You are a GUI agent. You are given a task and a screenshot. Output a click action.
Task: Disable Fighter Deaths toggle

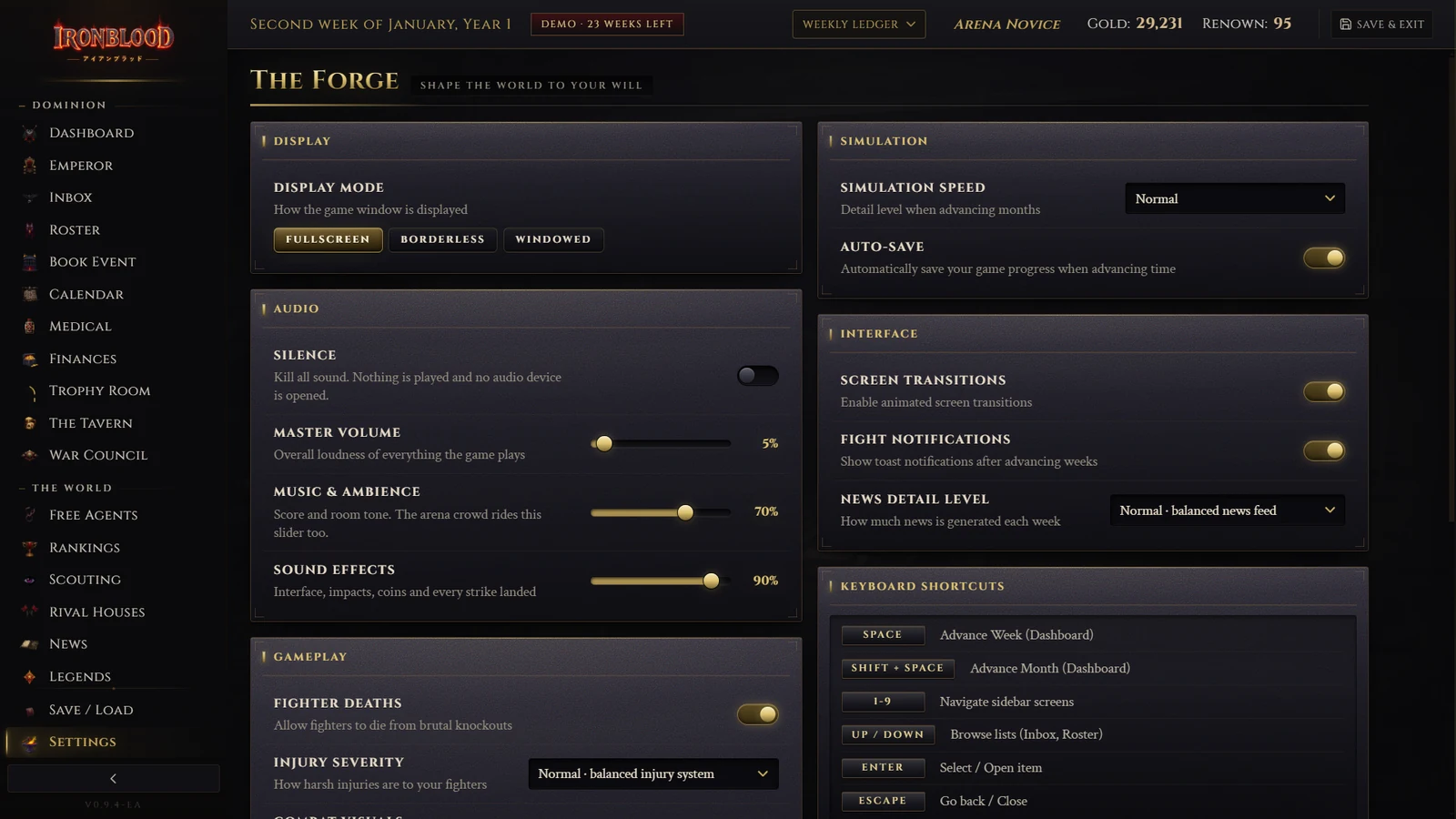(x=757, y=714)
